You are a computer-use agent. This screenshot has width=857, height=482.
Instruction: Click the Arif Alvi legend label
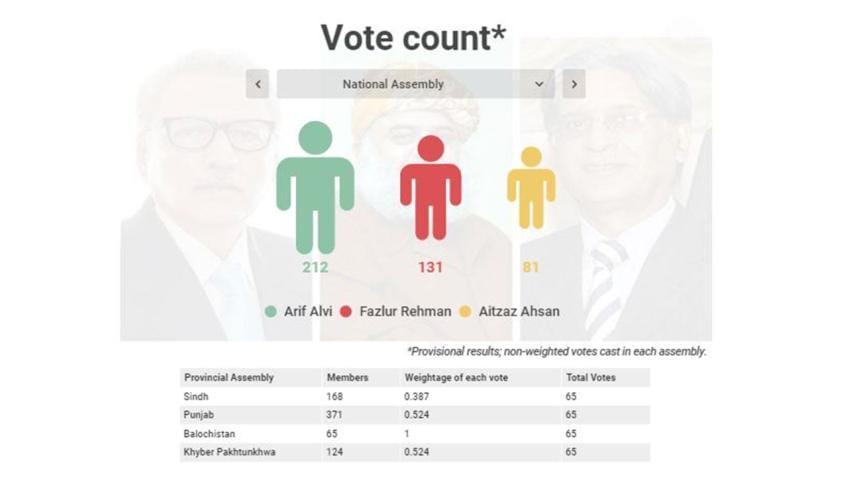[x=304, y=311]
